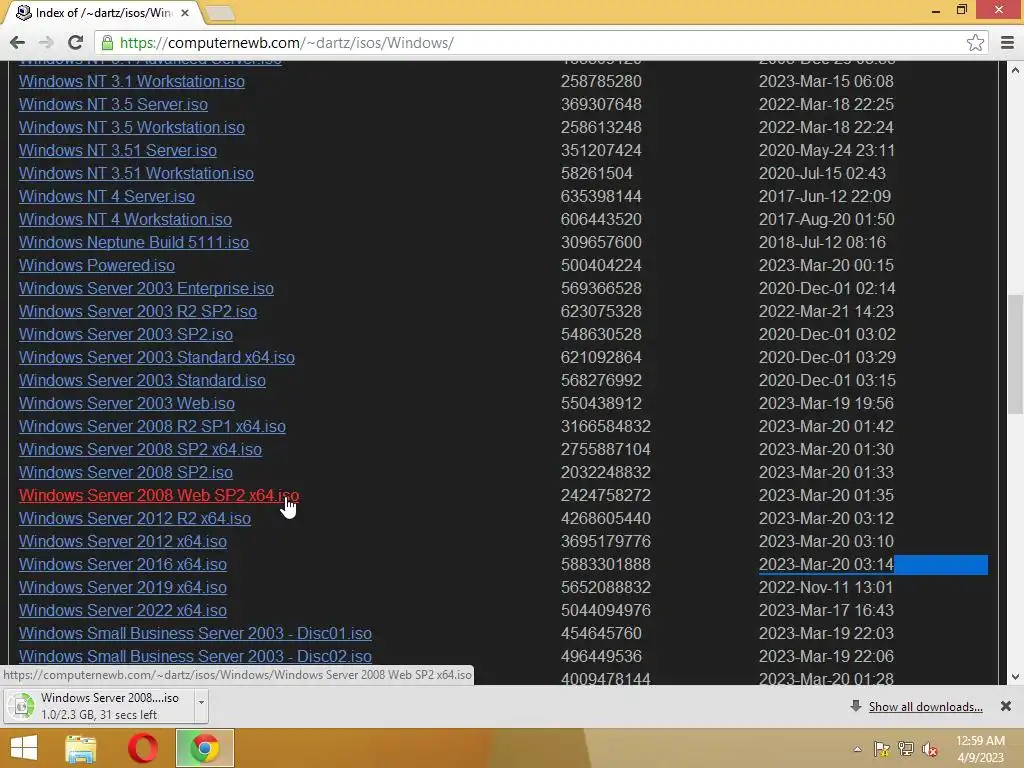This screenshot has width=1024, height=768.
Task: Open Windows Server 2003 Web.iso
Action: tap(127, 404)
